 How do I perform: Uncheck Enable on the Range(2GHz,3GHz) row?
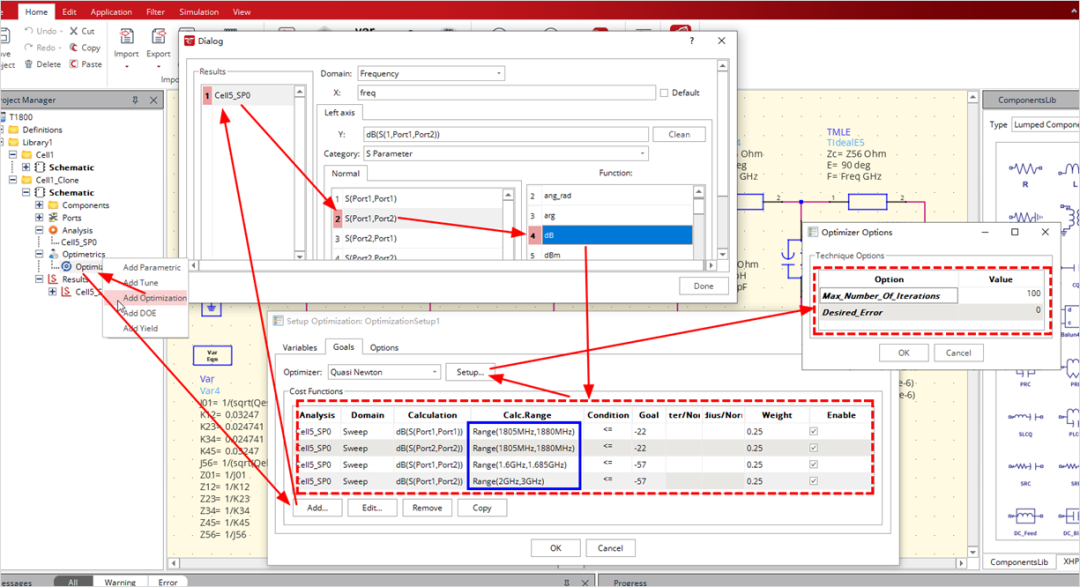(813, 481)
